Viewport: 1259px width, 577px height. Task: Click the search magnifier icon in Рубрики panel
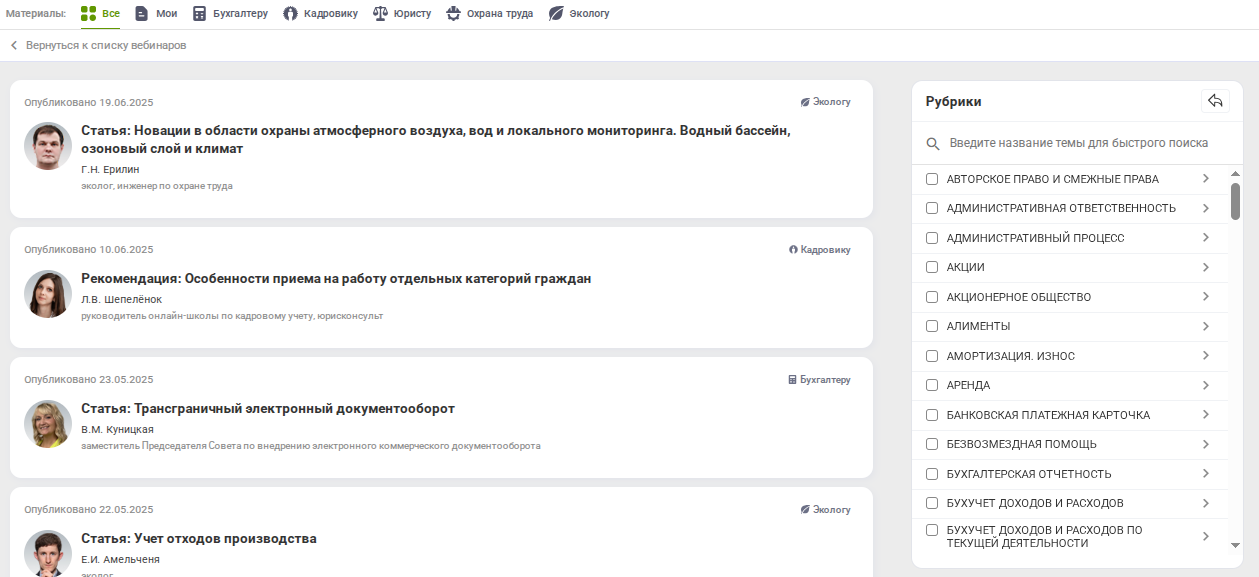coord(932,143)
